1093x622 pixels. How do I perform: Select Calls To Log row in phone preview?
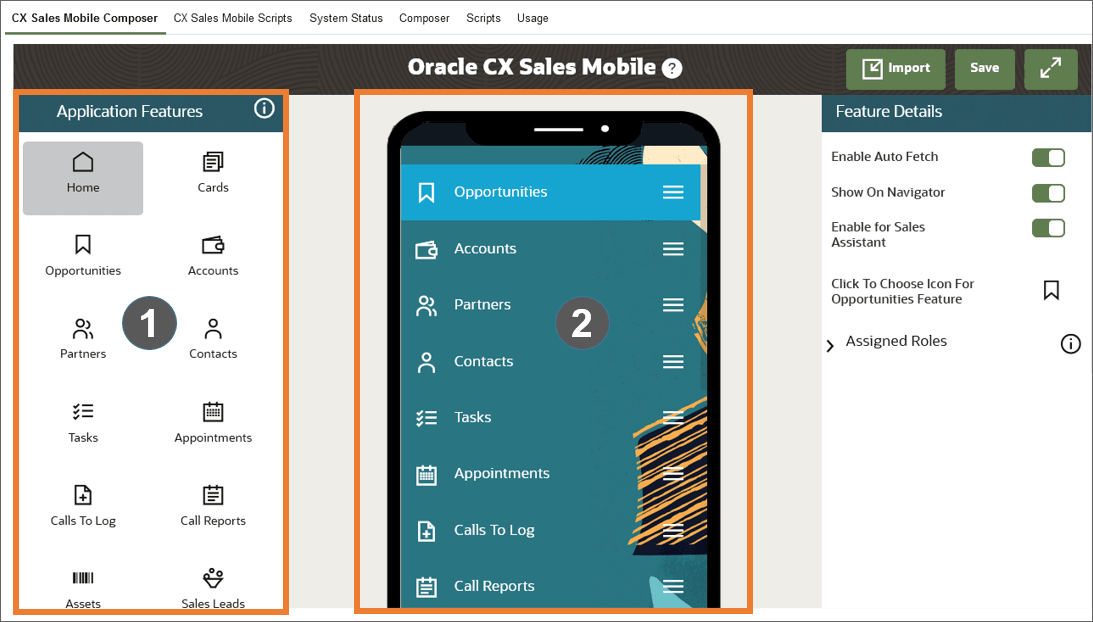(553, 530)
